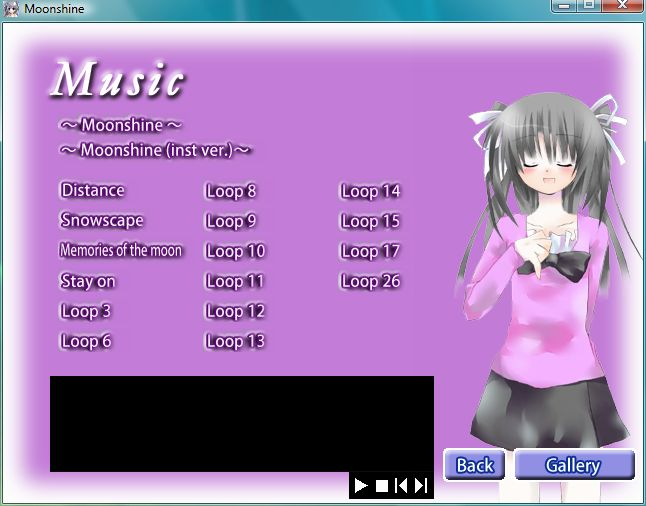Screen dimensions: 646x506
Task: Click the Moonshine app icon in title bar
Action: tap(11, 9)
